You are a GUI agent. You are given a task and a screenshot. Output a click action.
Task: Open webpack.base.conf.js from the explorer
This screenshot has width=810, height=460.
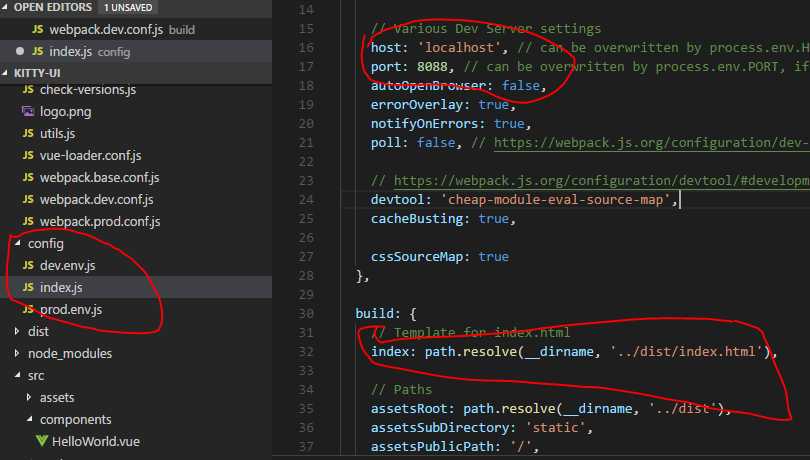(99, 178)
